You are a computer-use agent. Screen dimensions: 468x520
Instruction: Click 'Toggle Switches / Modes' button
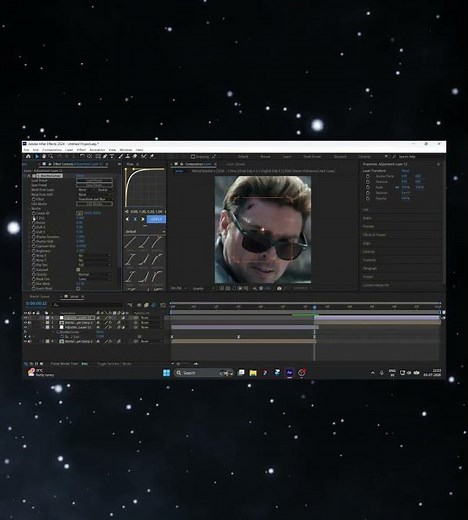point(114,364)
